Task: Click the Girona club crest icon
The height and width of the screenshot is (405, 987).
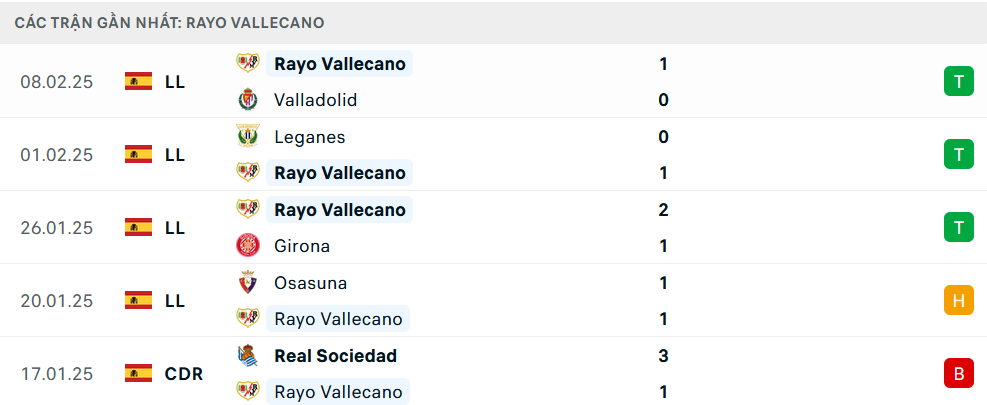Action: click(x=247, y=246)
